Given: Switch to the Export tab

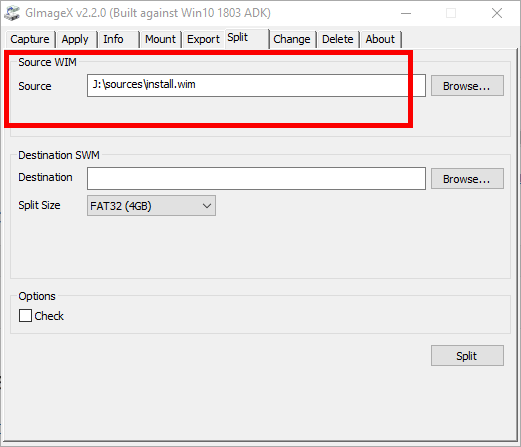Looking at the screenshot, I should (203, 39).
